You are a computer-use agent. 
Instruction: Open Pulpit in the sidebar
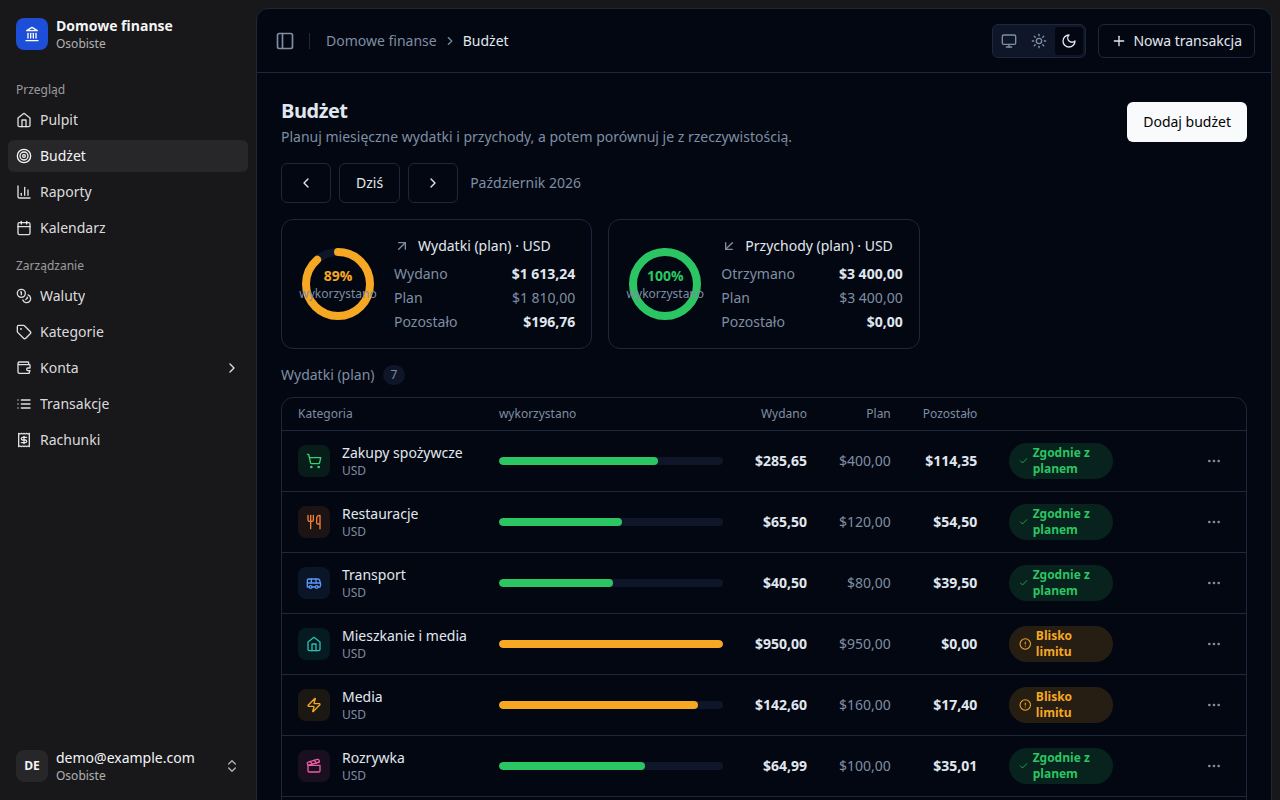[128, 120]
